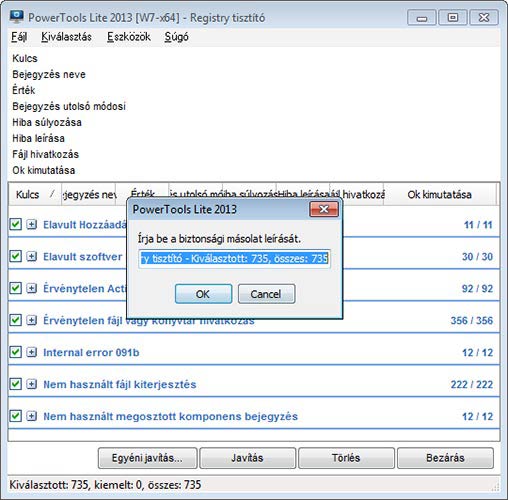Screen dimensions: 508x500
Task: Expand Érvénytelen fájl vagy könyvtár group
Action: [32, 320]
